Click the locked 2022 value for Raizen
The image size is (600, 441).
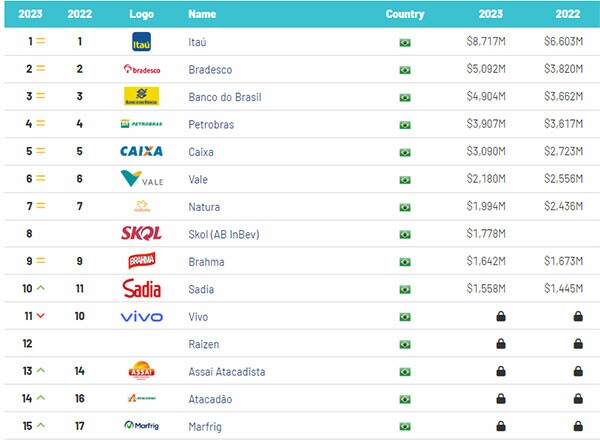[x=578, y=344]
